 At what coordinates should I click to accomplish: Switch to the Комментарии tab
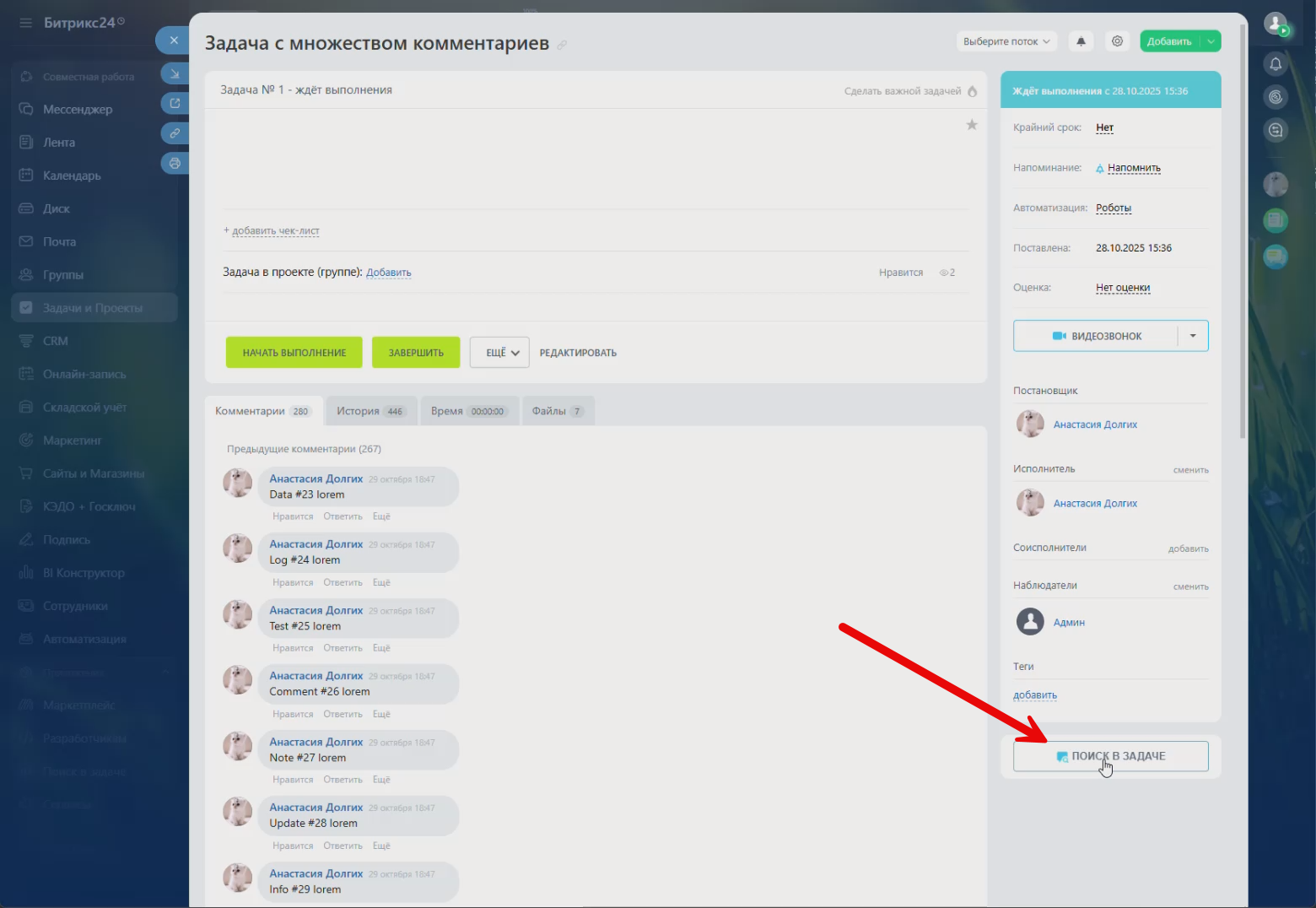263,411
